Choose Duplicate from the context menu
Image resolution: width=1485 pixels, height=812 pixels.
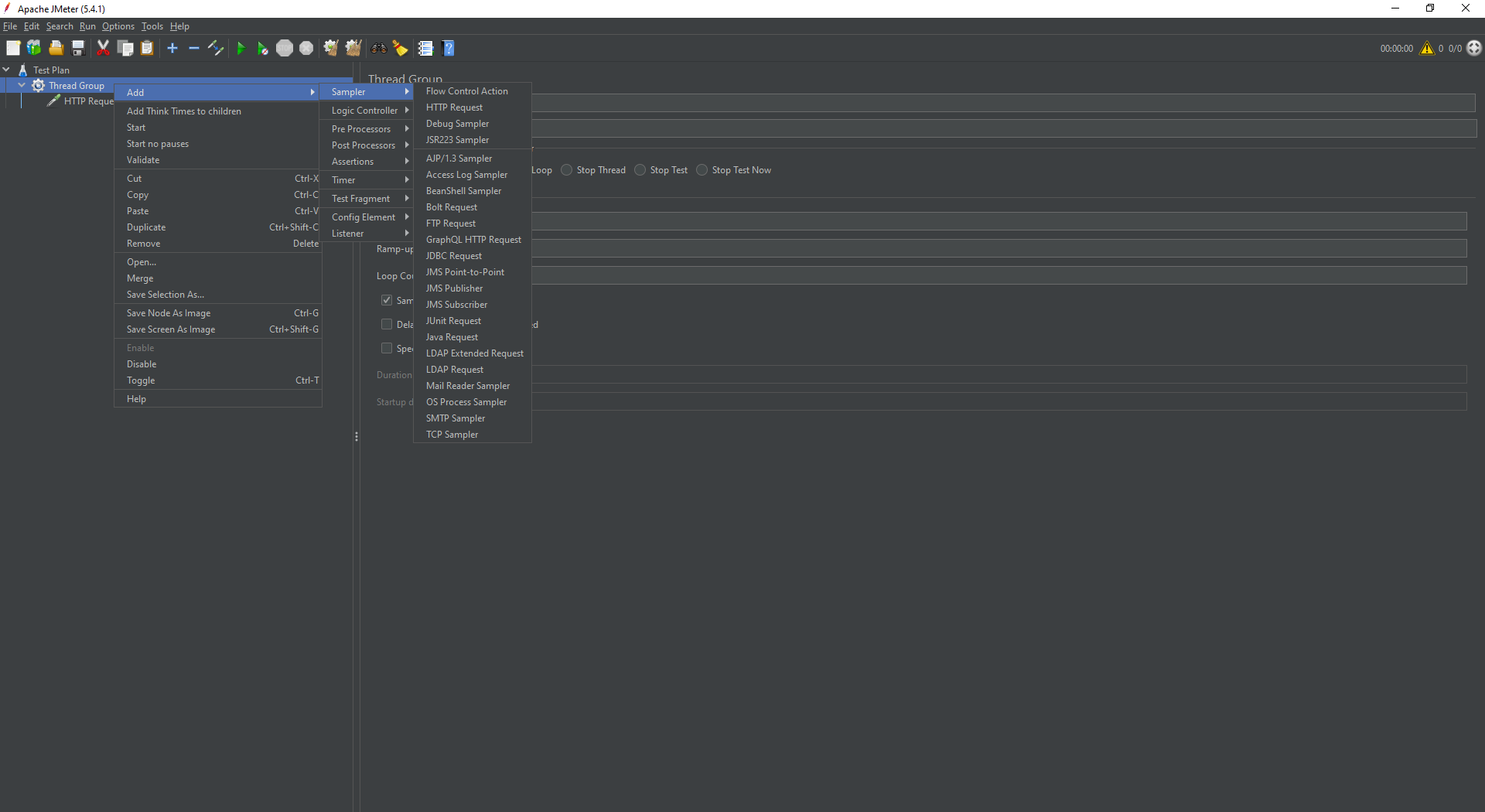[x=146, y=227]
